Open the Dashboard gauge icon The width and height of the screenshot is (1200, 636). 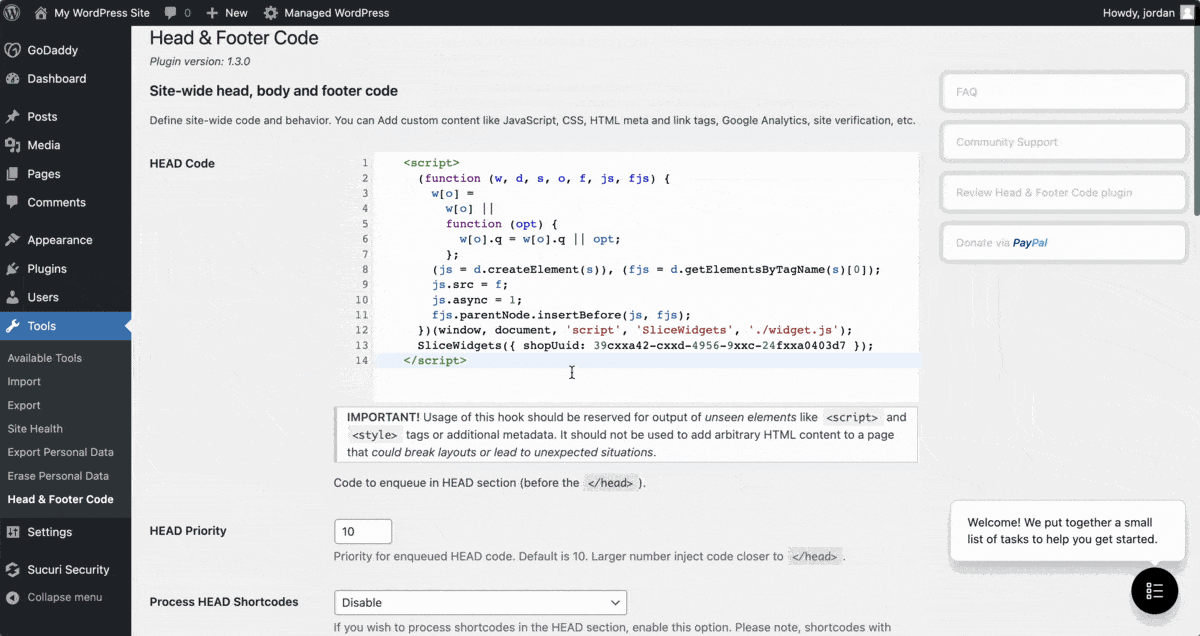tap(13, 79)
